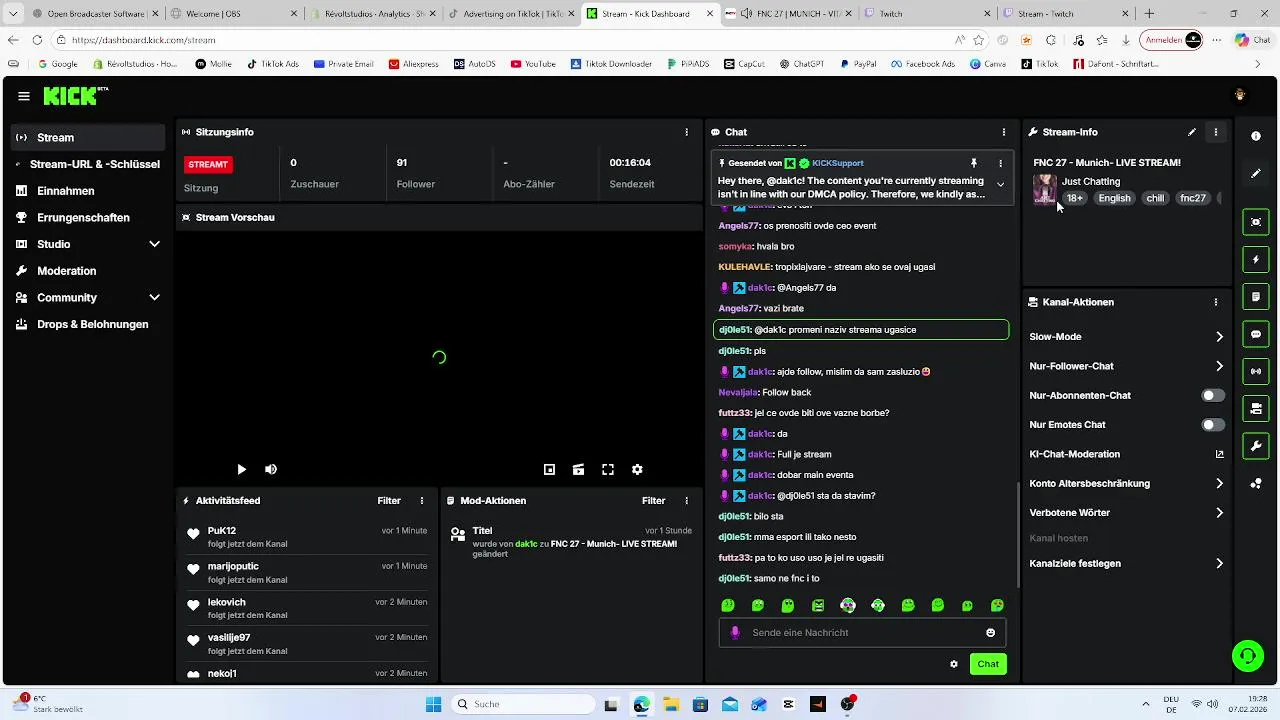Open the Stream-Info three-dot menu
This screenshot has height=720, width=1280.
point(1216,132)
